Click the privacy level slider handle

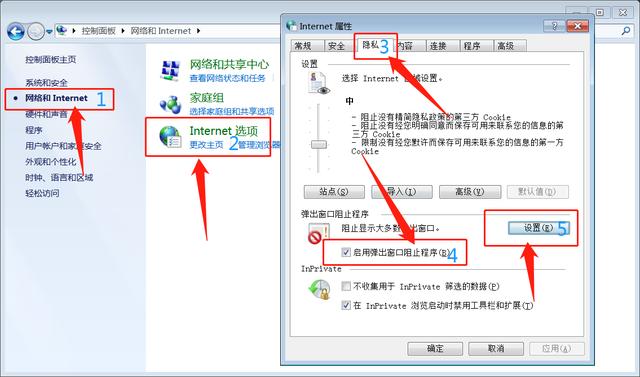(x=319, y=144)
